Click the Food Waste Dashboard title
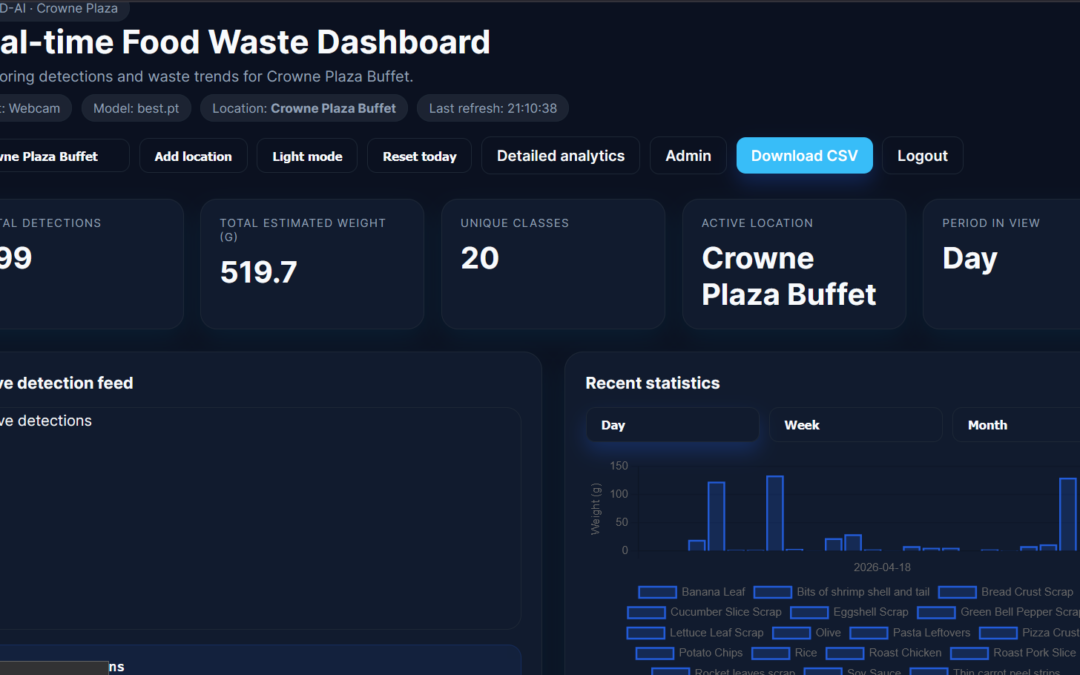Image resolution: width=1080 pixels, height=675 pixels. coord(245,42)
